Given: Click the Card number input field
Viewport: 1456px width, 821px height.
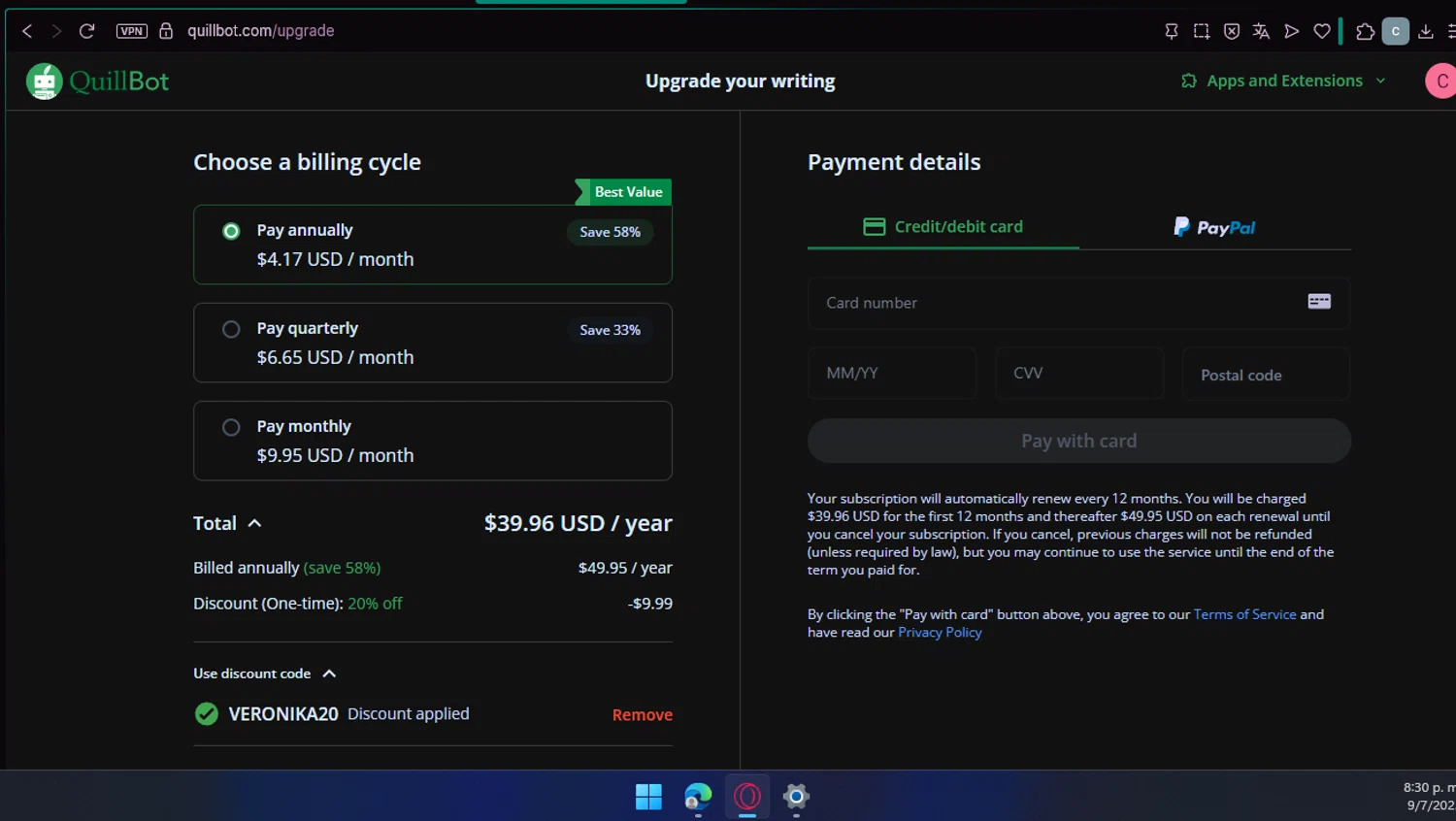Looking at the screenshot, I should click(x=1078, y=303).
